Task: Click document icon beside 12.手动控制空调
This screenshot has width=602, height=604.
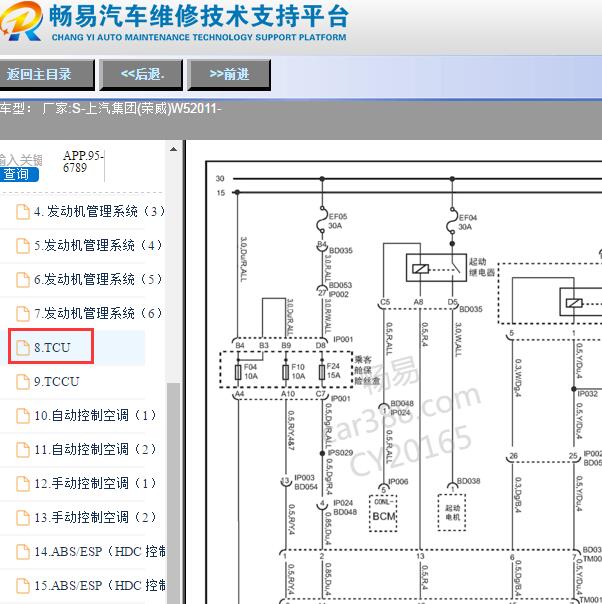Action: tap(23, 483)
